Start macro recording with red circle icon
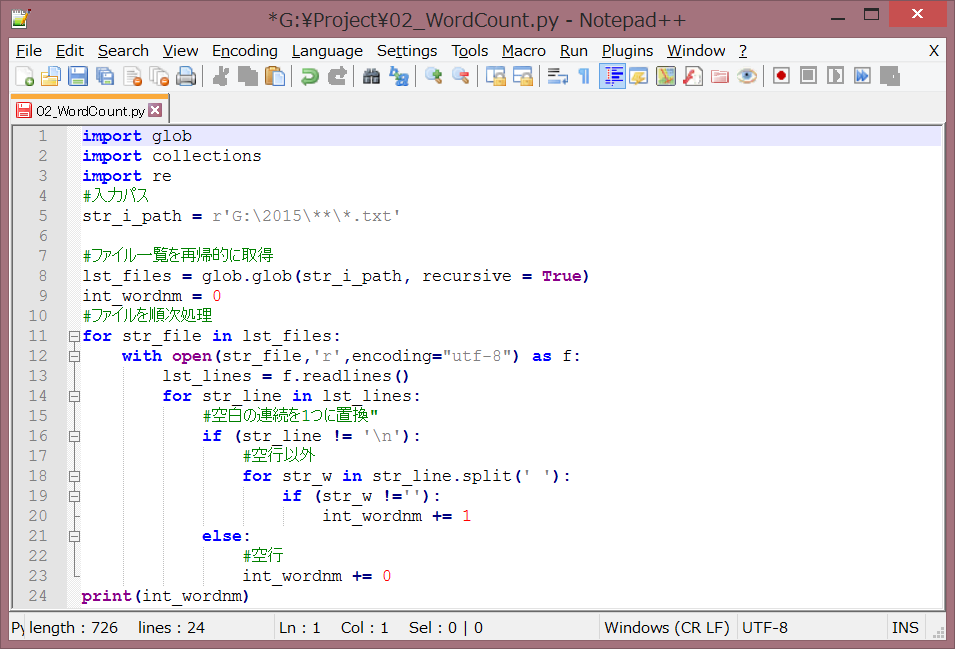955x649 pixels. click(x=781, y=76)
